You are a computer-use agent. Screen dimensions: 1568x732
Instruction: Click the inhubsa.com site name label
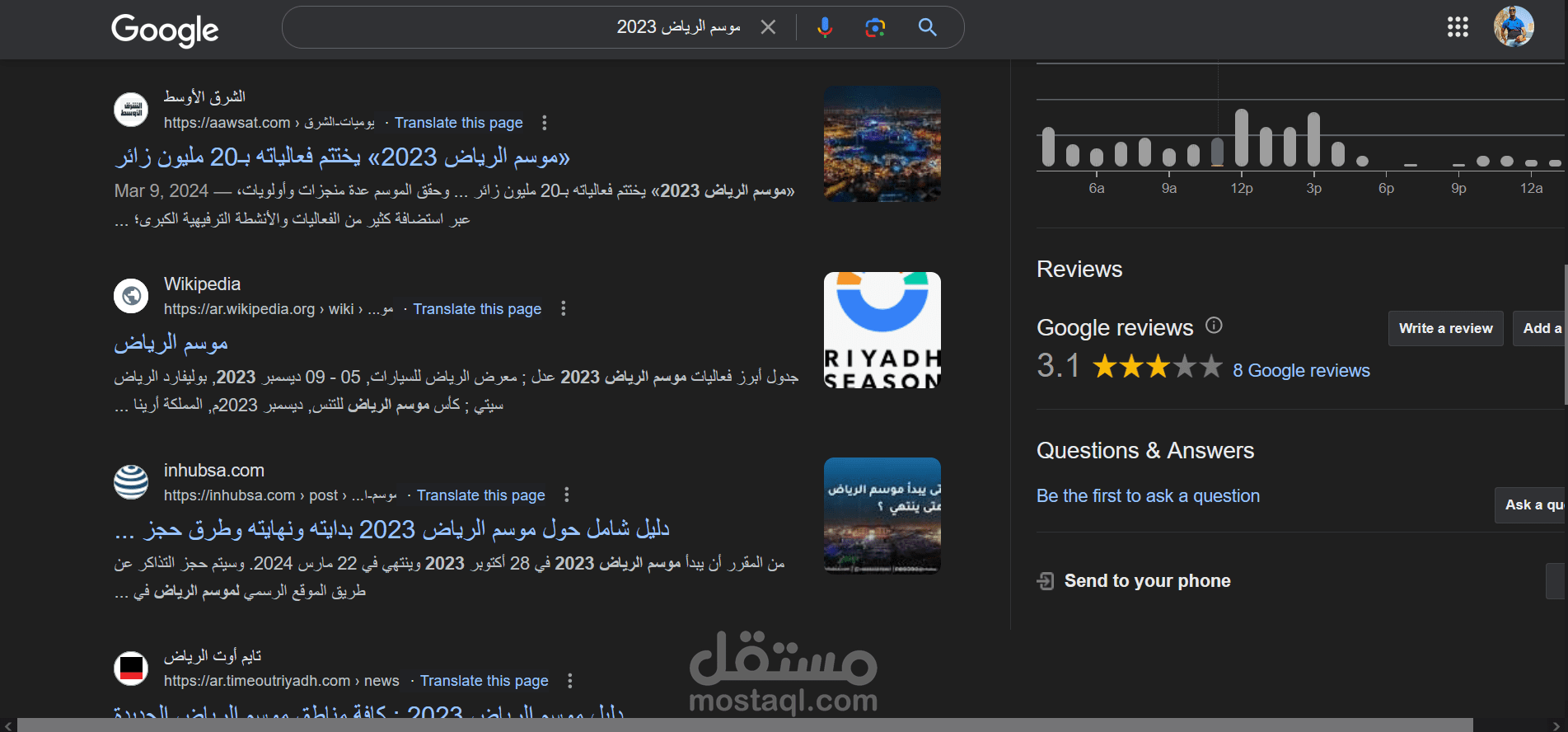[214, 471]
